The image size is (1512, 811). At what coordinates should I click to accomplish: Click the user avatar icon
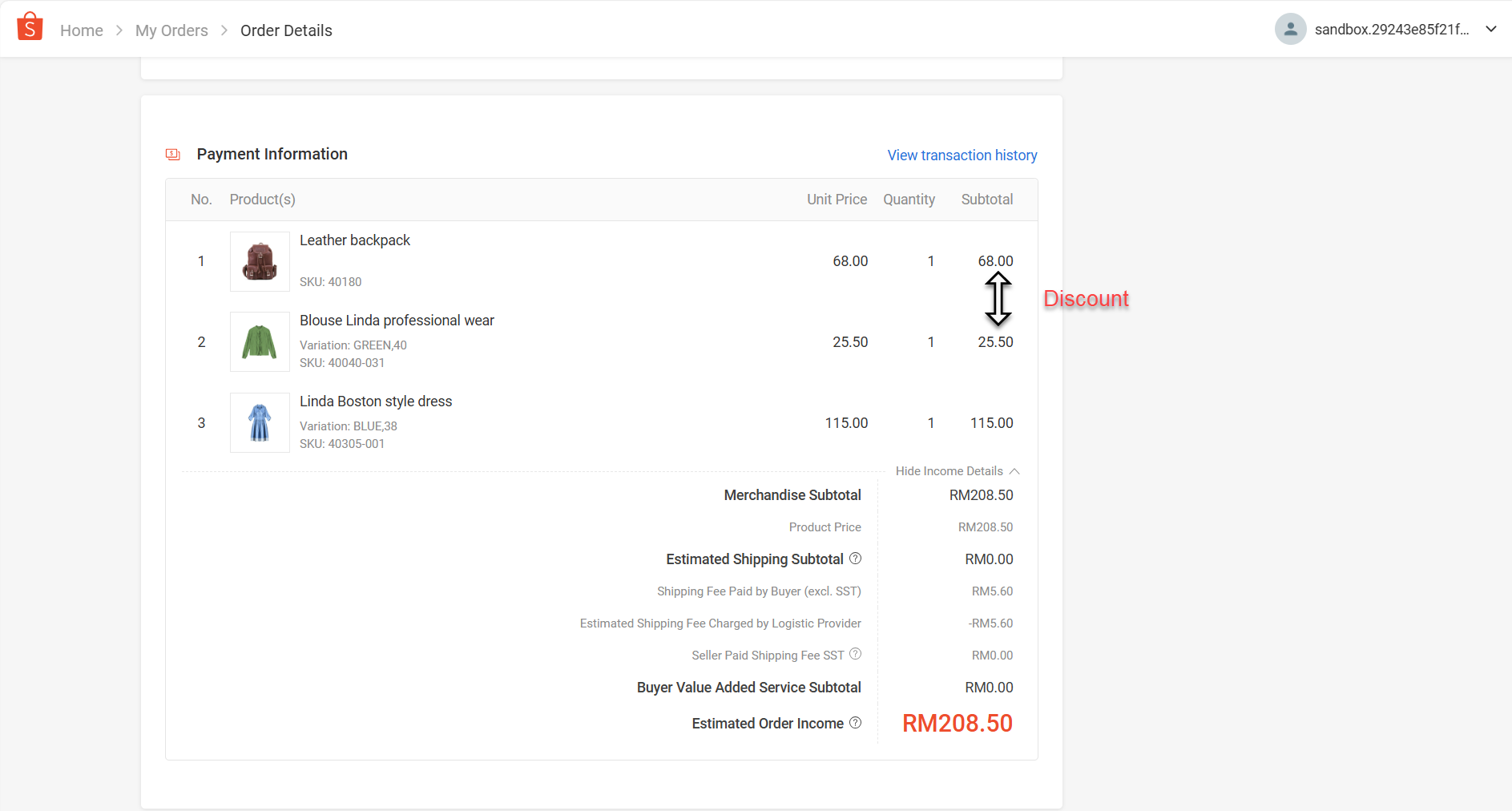coord(1290,30)
